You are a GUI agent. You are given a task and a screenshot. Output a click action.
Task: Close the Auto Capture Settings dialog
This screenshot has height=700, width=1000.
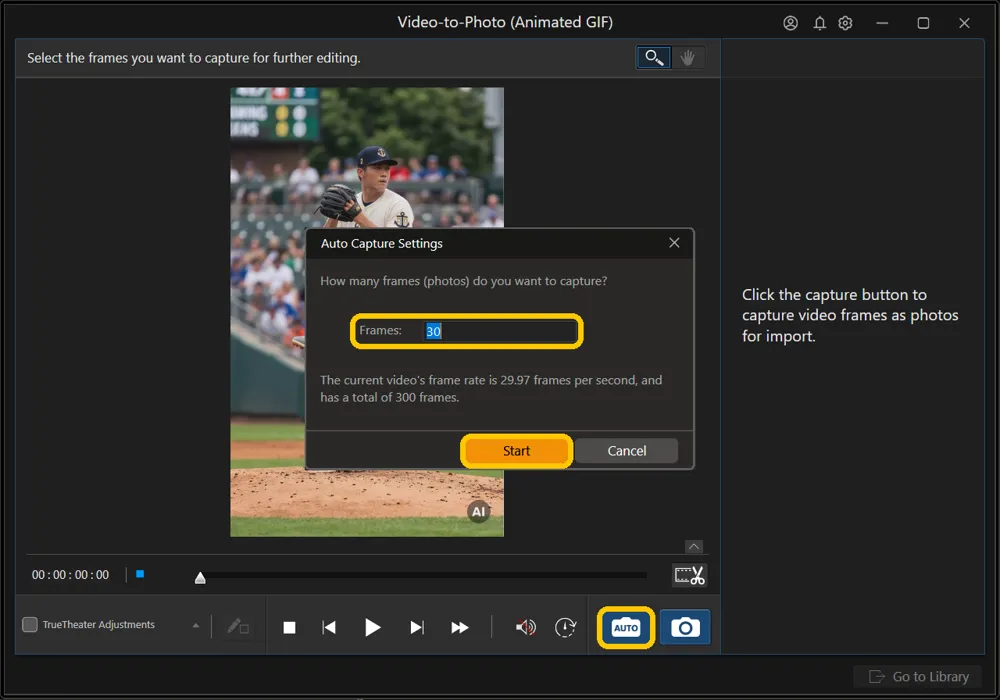674,243
